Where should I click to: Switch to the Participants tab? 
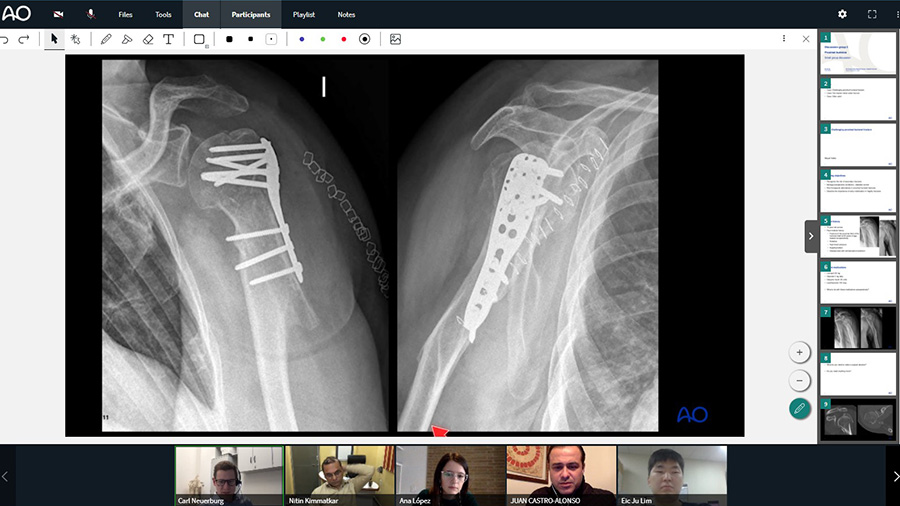tap(251, 15)
